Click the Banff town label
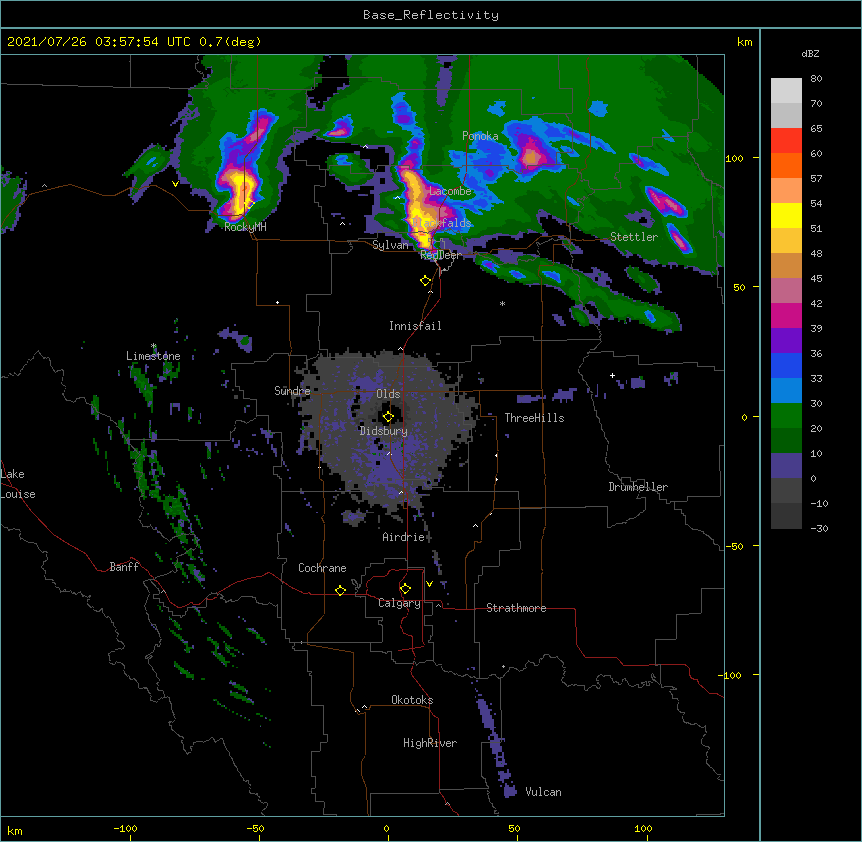 [x=124, y=567]
